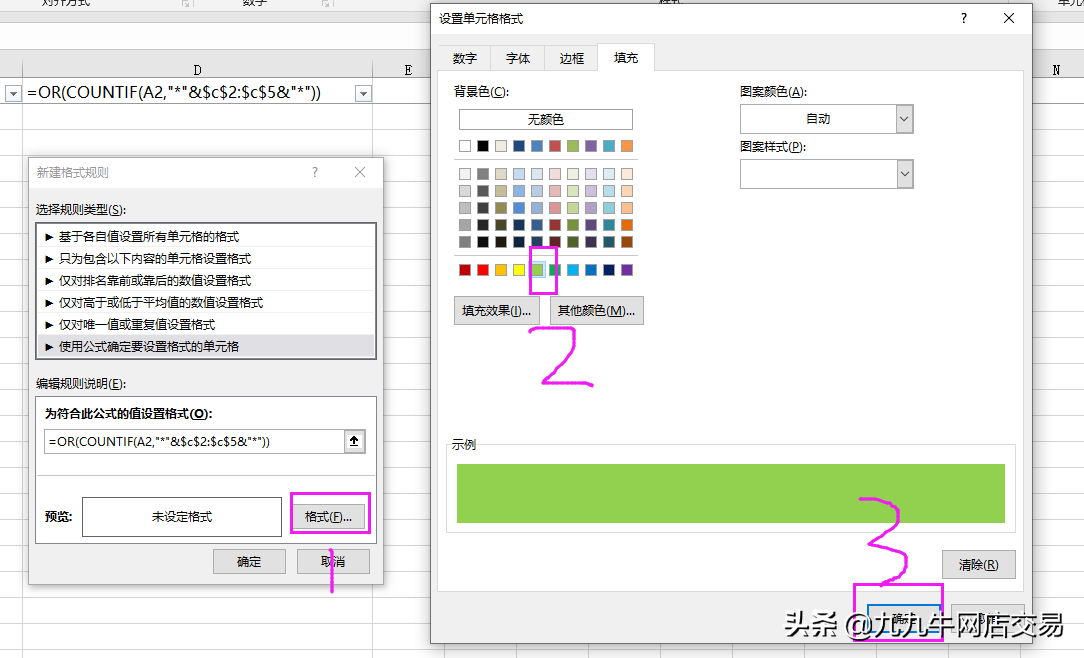Close the 设置单元格格式 dialog
Viewport: 1084px width, 658px height.
[x=1009, y=19]
